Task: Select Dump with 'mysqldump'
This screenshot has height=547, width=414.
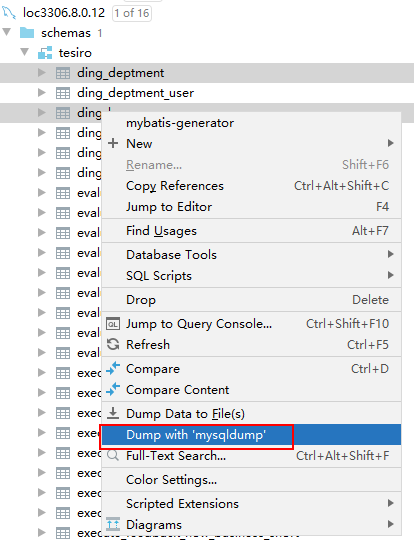Action: (251, 435)
